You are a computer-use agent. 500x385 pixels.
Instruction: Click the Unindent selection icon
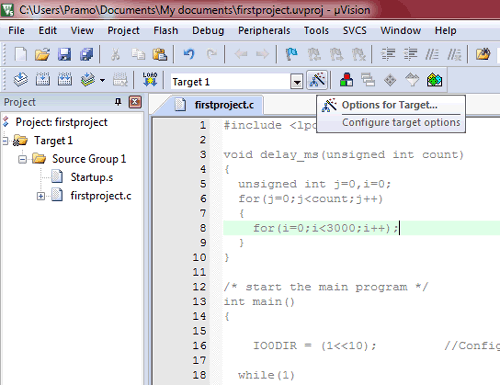coord(410,54)
